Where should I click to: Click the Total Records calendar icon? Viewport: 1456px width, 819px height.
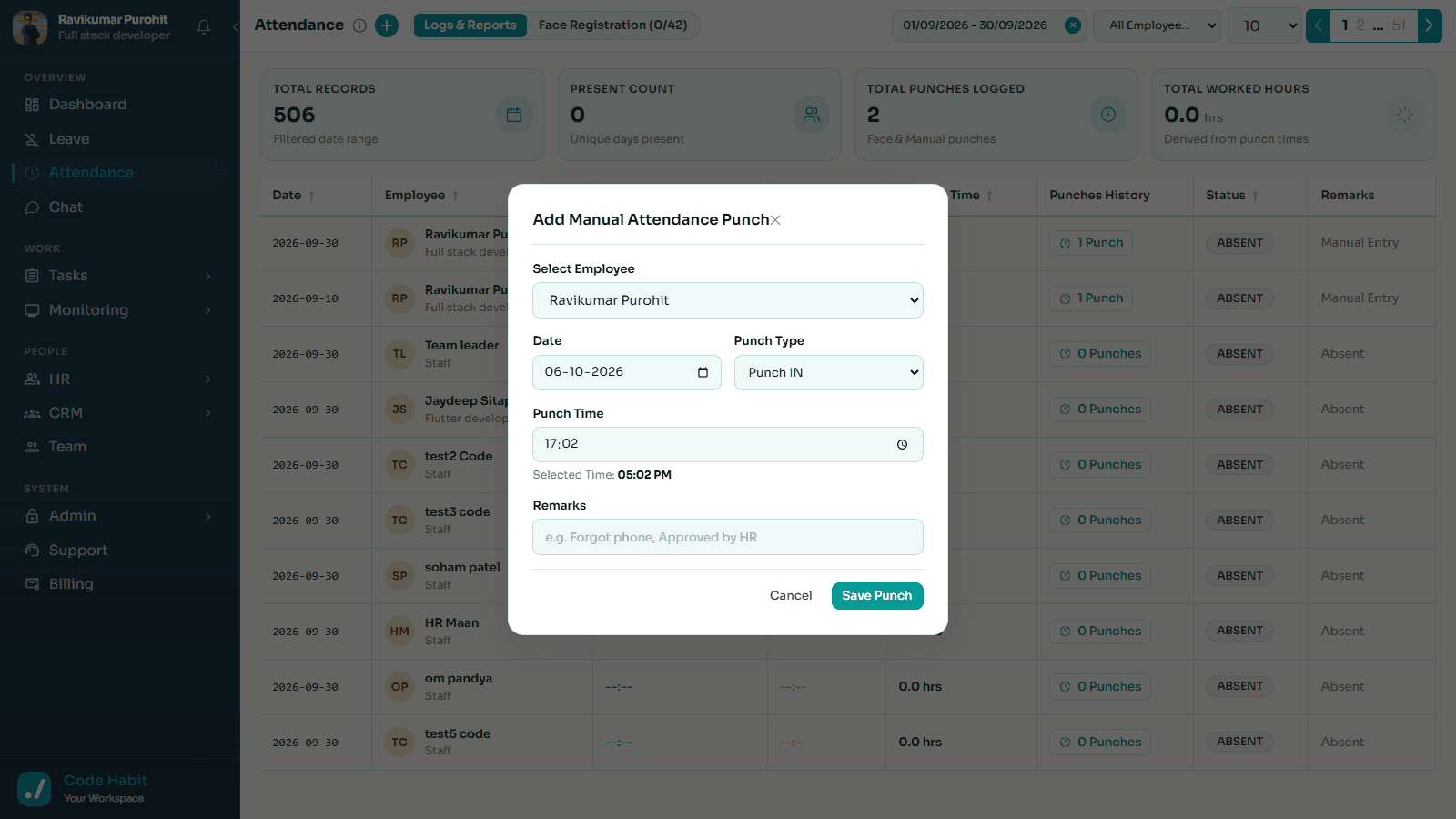[x=514, y=115]
